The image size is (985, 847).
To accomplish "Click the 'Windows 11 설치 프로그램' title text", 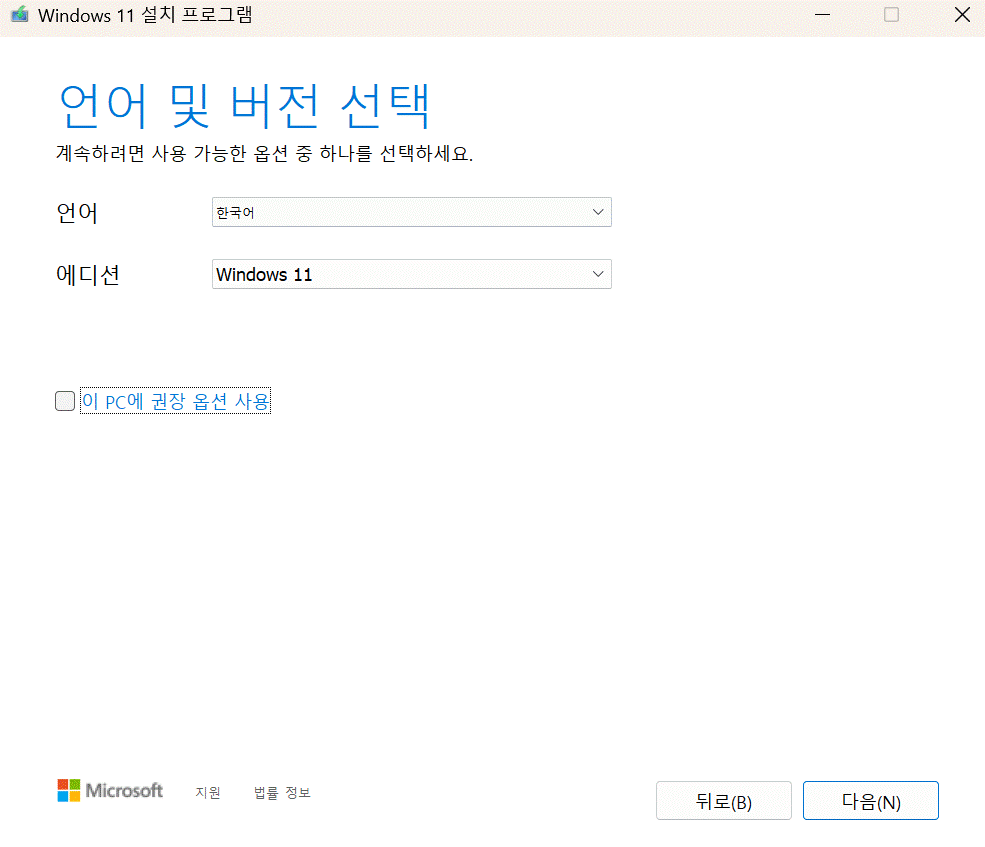I will 145,14.
